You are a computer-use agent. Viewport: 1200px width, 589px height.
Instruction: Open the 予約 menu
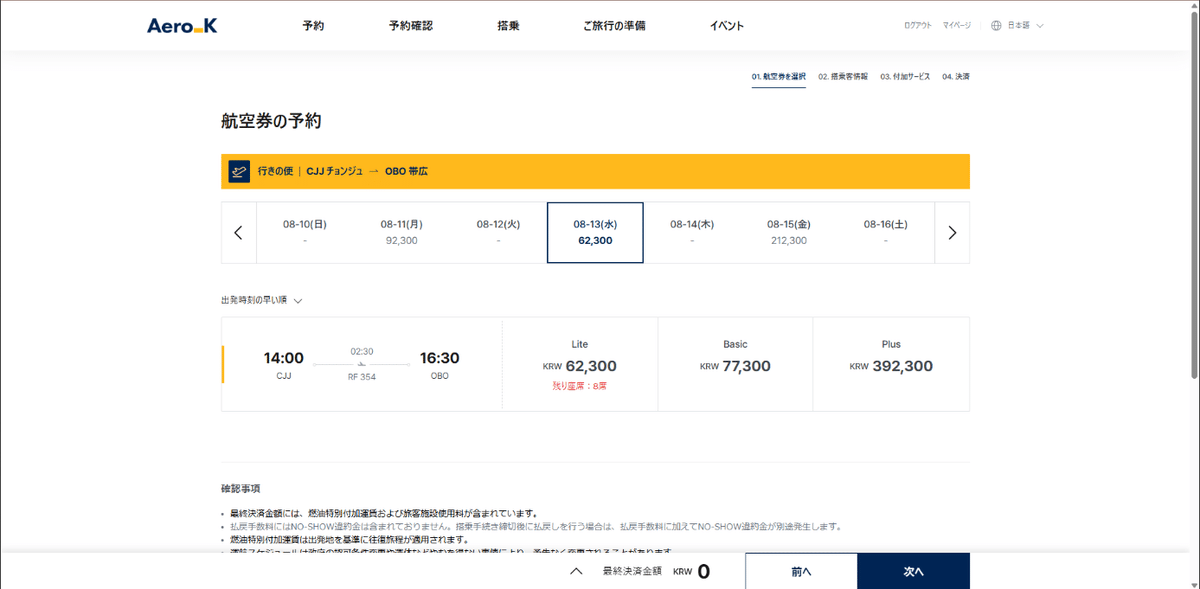click(x=313, y=26)
